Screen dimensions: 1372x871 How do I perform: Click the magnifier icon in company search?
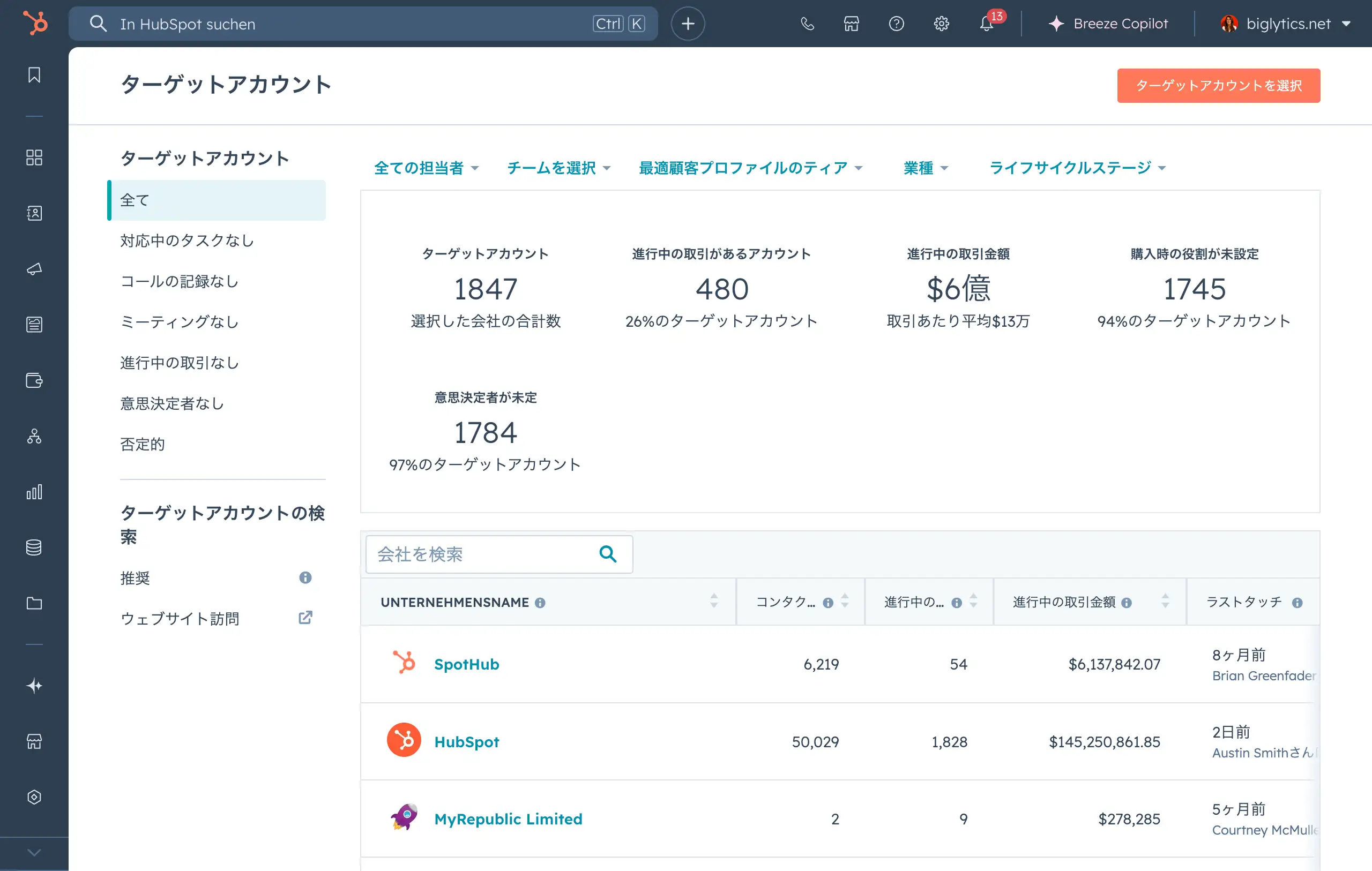[608, 554]
